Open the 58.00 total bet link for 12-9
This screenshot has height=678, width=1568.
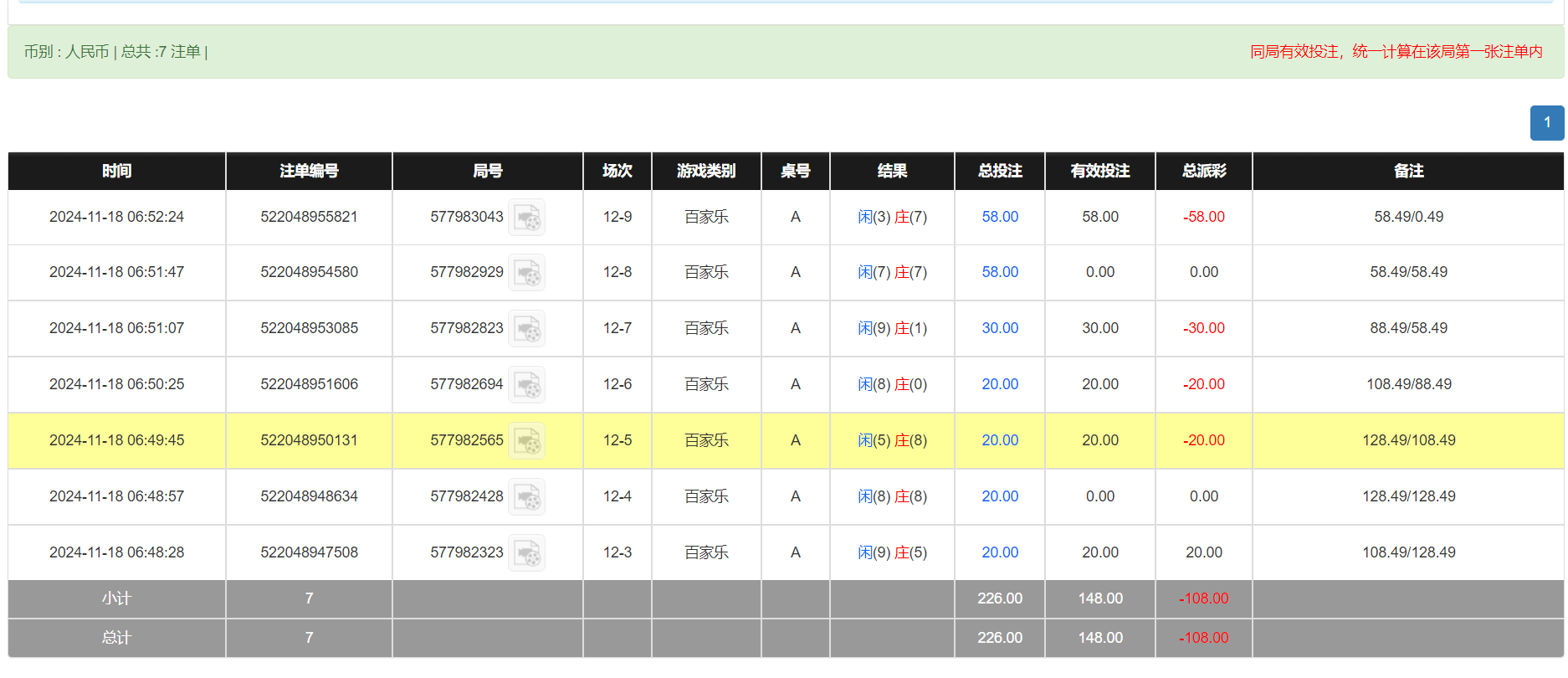click(1000, 217)
